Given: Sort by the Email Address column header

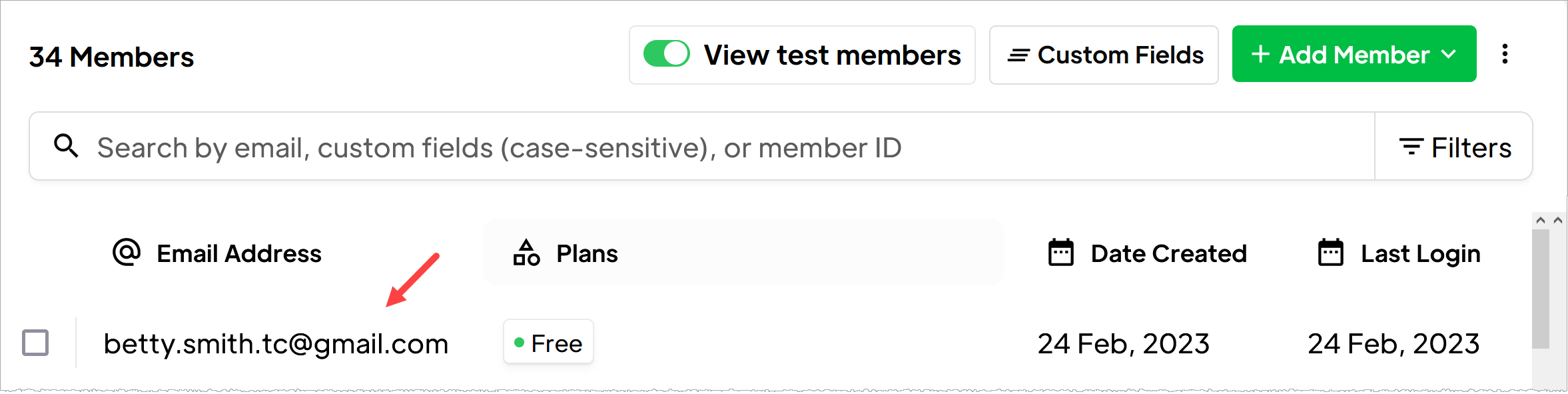Looking at the screenshot, I should (238, 254).
